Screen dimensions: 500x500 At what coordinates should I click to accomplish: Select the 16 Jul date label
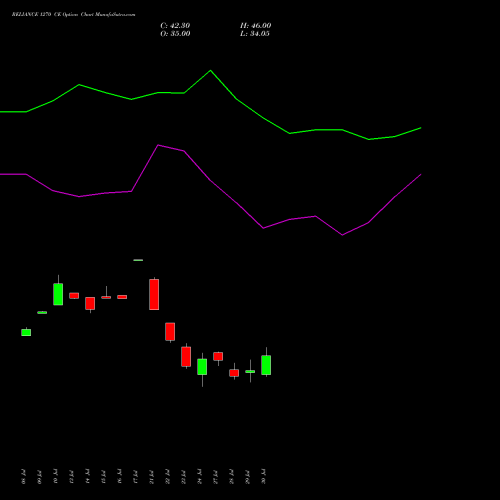pyautogui.click(x=119, y=477)
